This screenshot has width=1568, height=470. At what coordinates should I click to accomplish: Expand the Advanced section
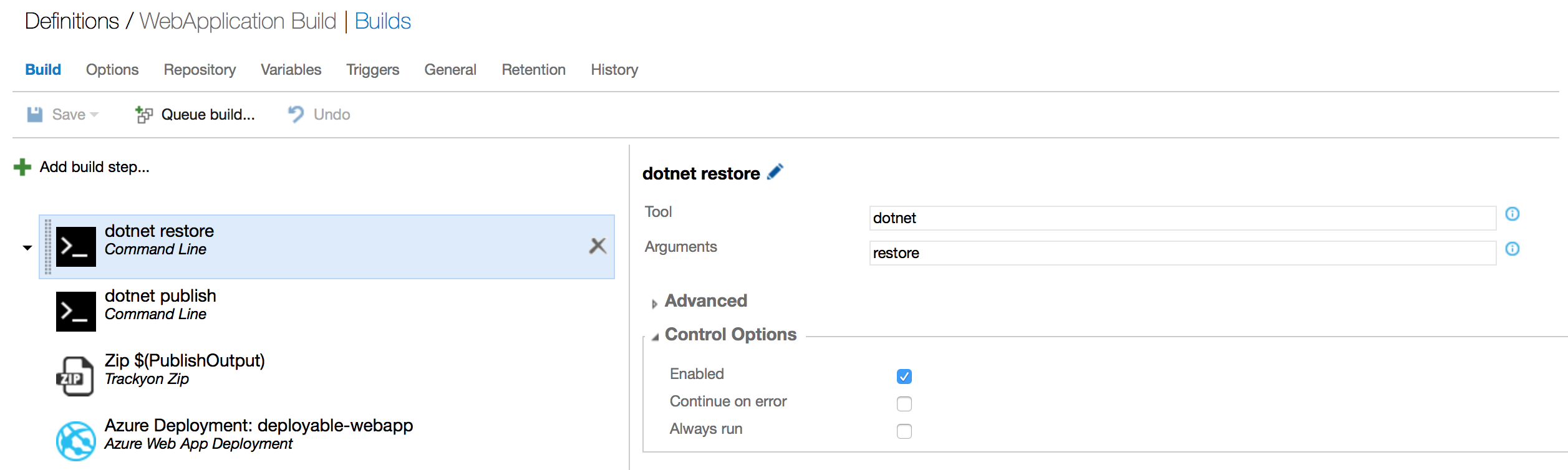pos(654,304)
